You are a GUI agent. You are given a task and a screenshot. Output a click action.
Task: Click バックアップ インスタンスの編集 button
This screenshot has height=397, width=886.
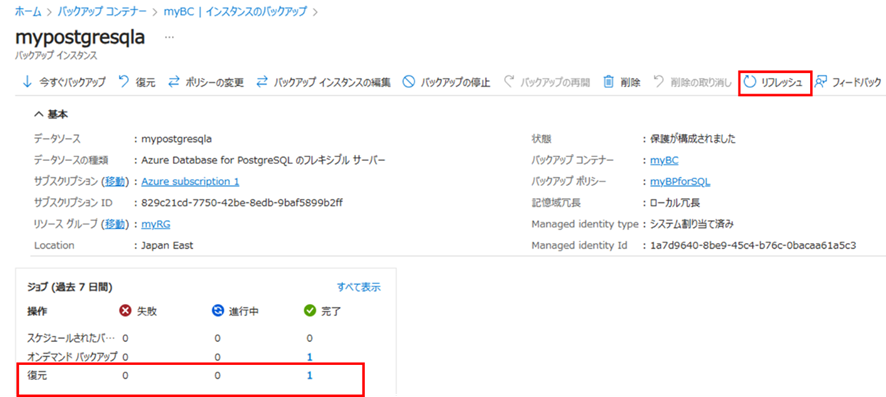point(323,82)
